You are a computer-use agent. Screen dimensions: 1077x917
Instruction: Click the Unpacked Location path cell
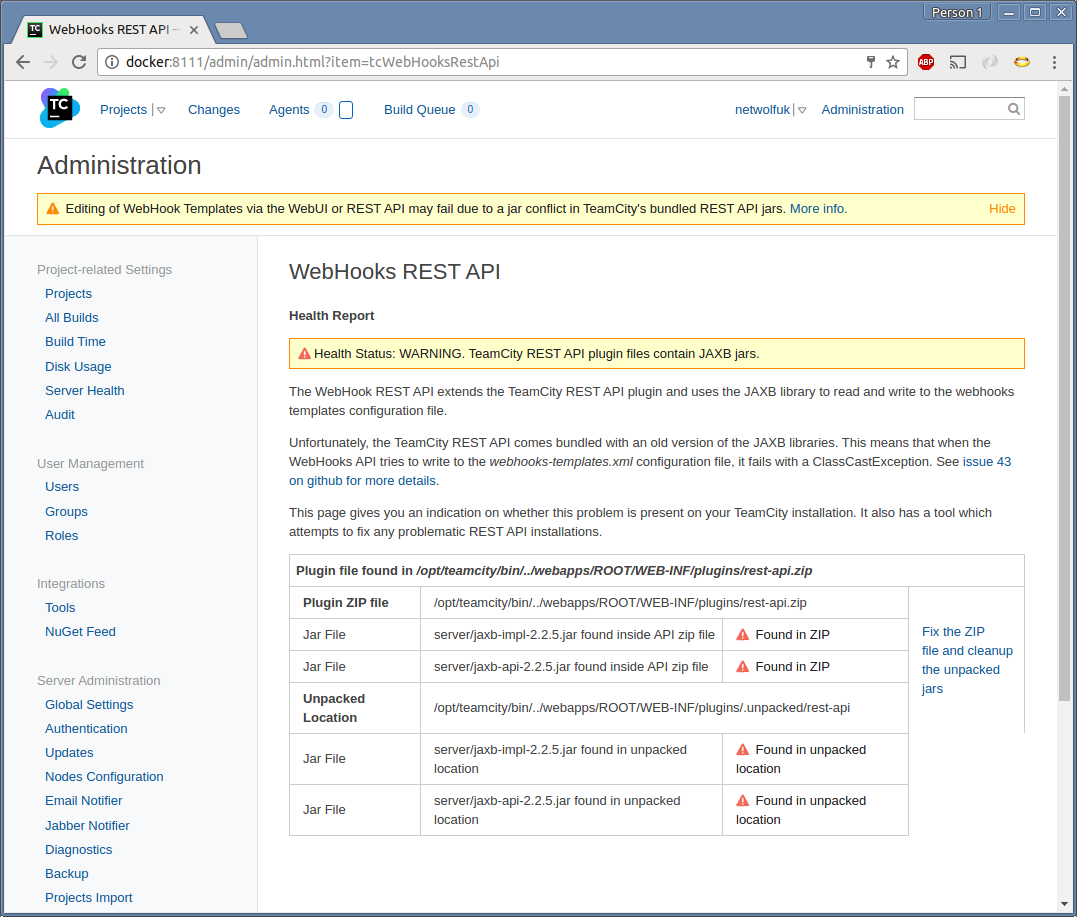tap(664, 708)
